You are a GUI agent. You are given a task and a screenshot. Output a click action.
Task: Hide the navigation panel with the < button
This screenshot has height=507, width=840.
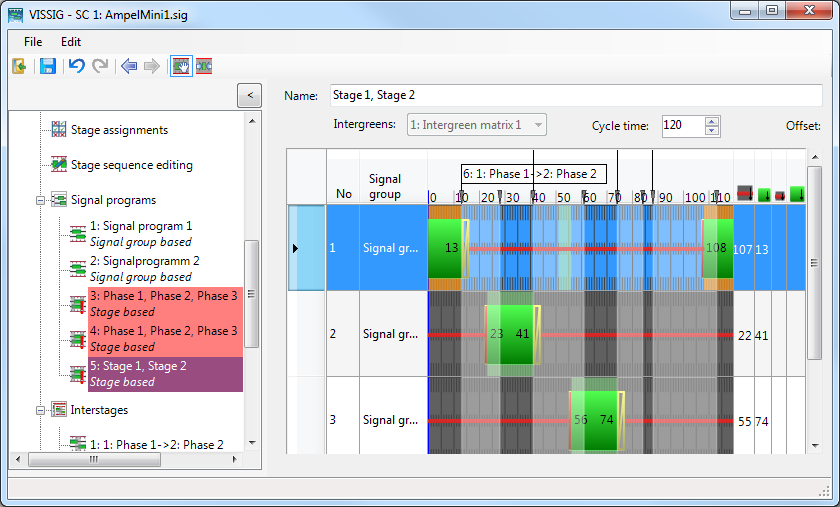(x=249, y=95)
